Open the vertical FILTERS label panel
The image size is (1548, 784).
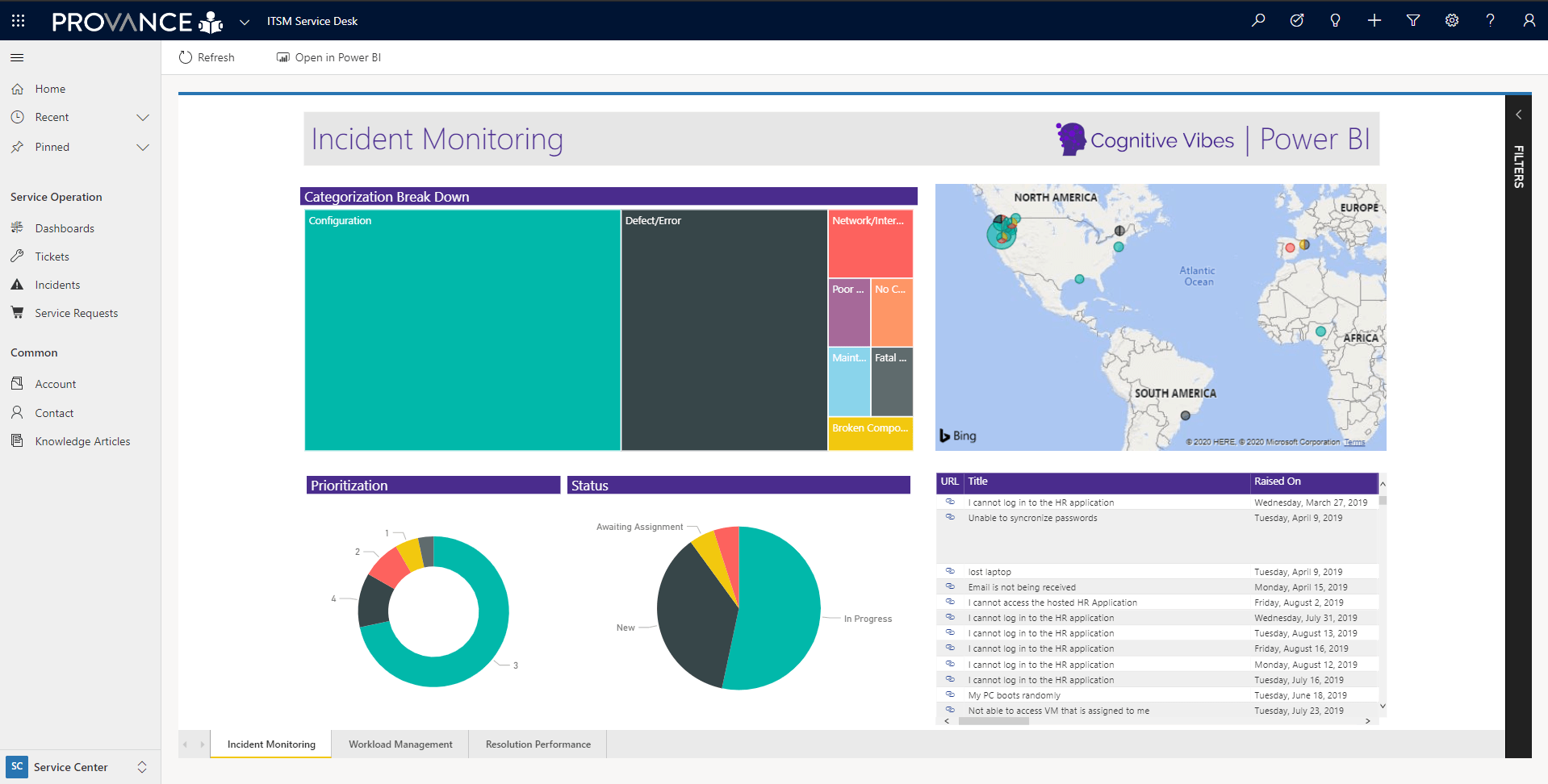1519,167
